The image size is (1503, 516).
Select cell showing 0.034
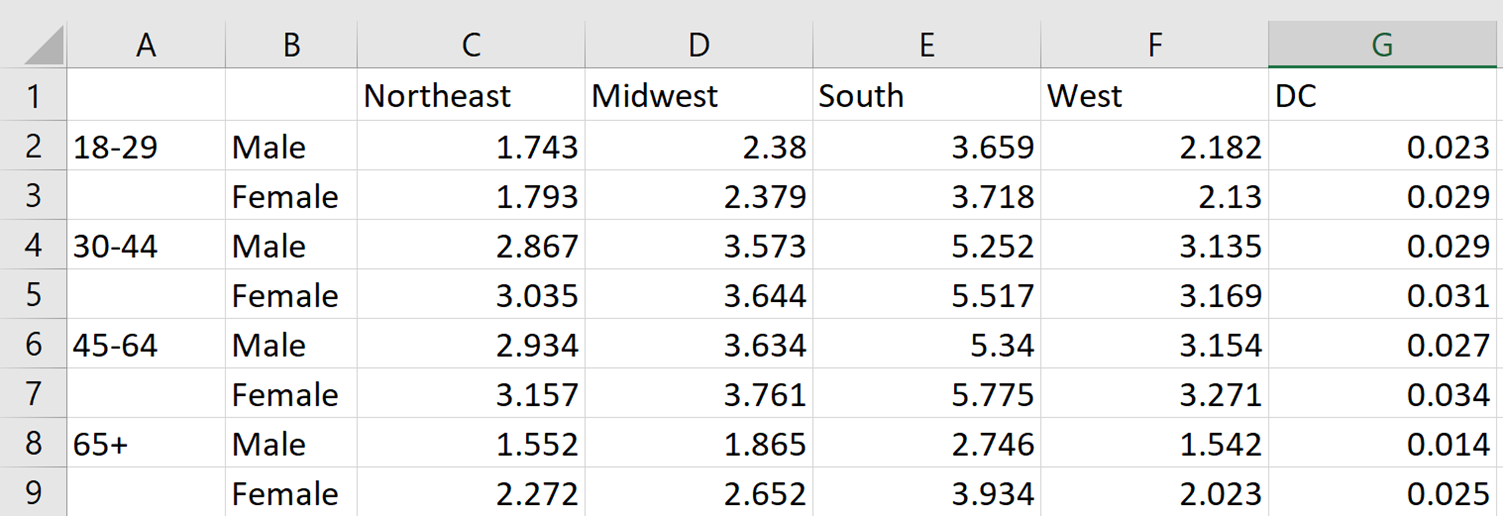click(x=1384, y=394)
